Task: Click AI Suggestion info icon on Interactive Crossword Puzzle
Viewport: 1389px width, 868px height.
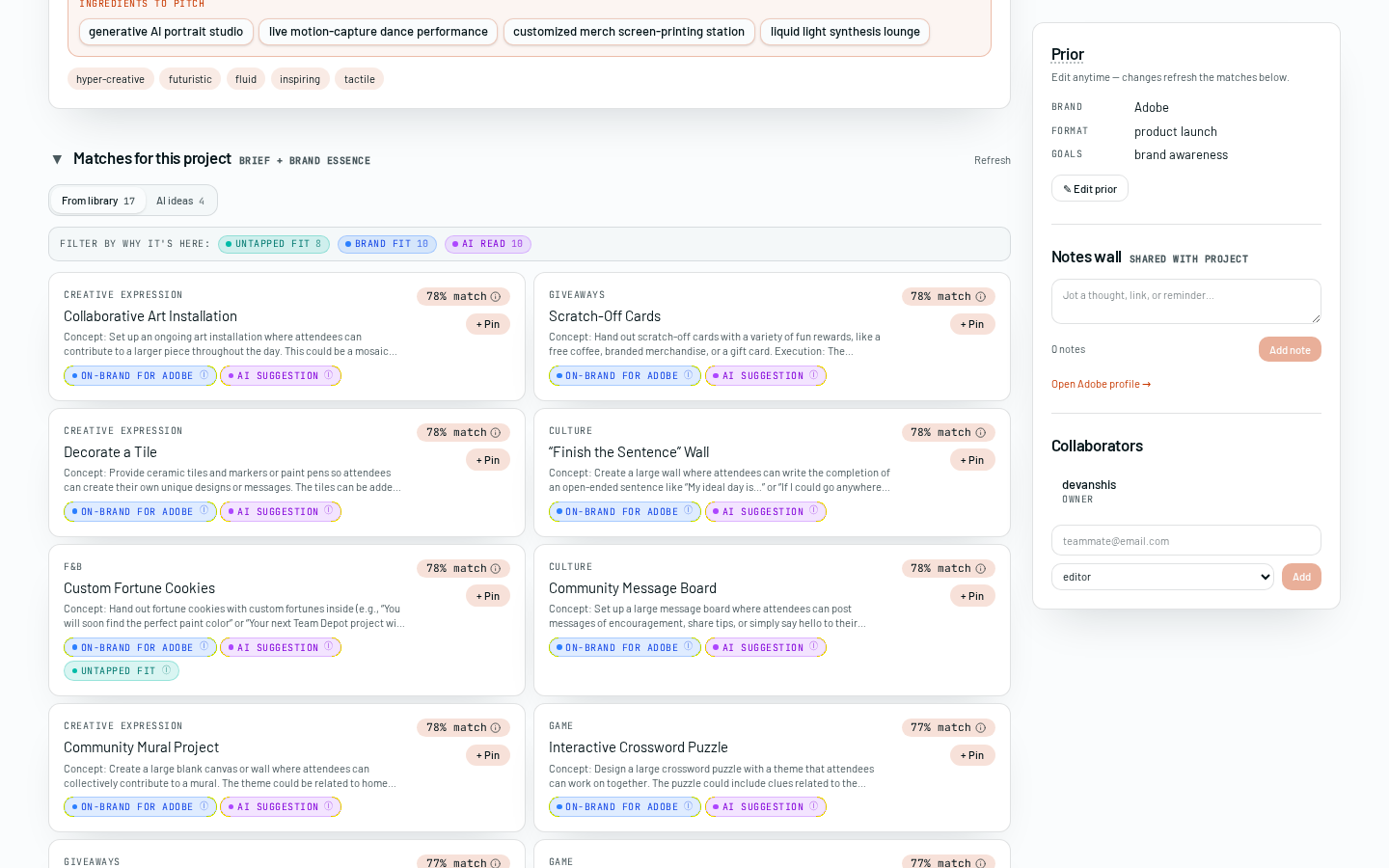Action: click(x=814, y=806)
